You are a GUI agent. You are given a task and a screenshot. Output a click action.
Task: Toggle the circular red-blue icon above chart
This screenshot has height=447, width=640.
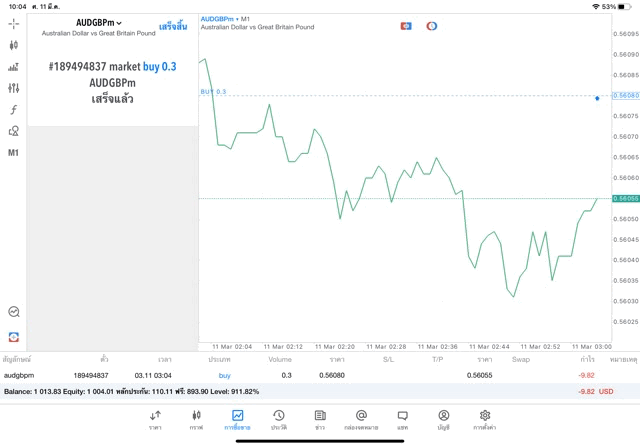point(432,26)
